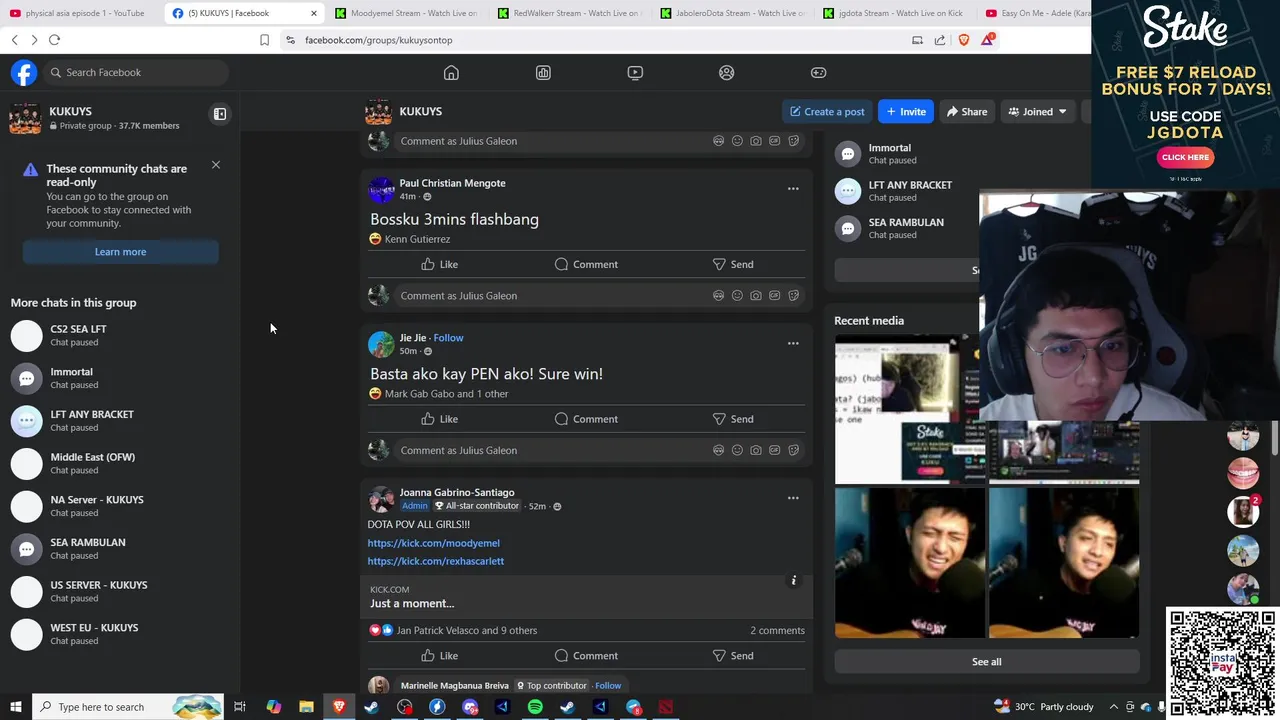Click the Invite button

pyautogui.click(x=905, y=111)
